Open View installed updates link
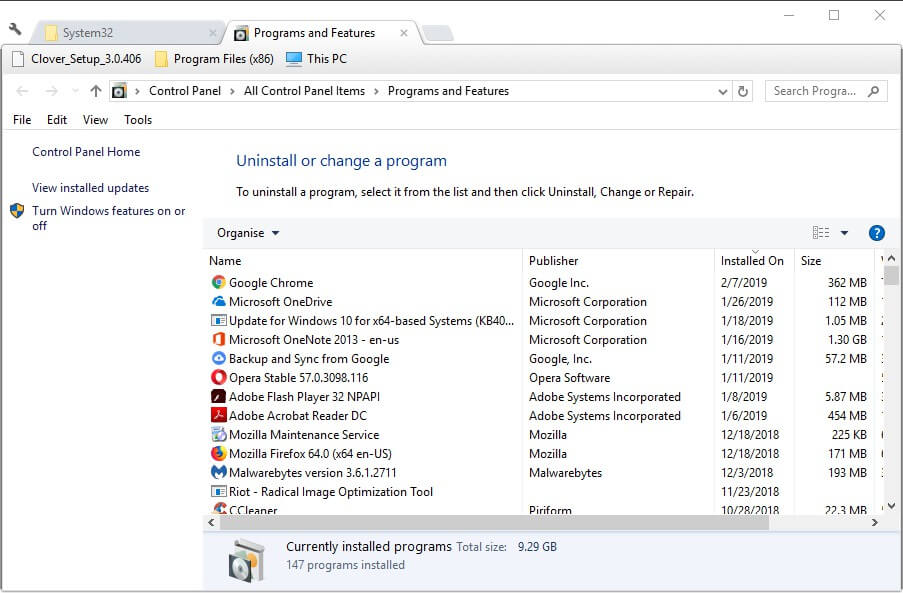This screenshot has height=593, width=903. coord(90,188)
